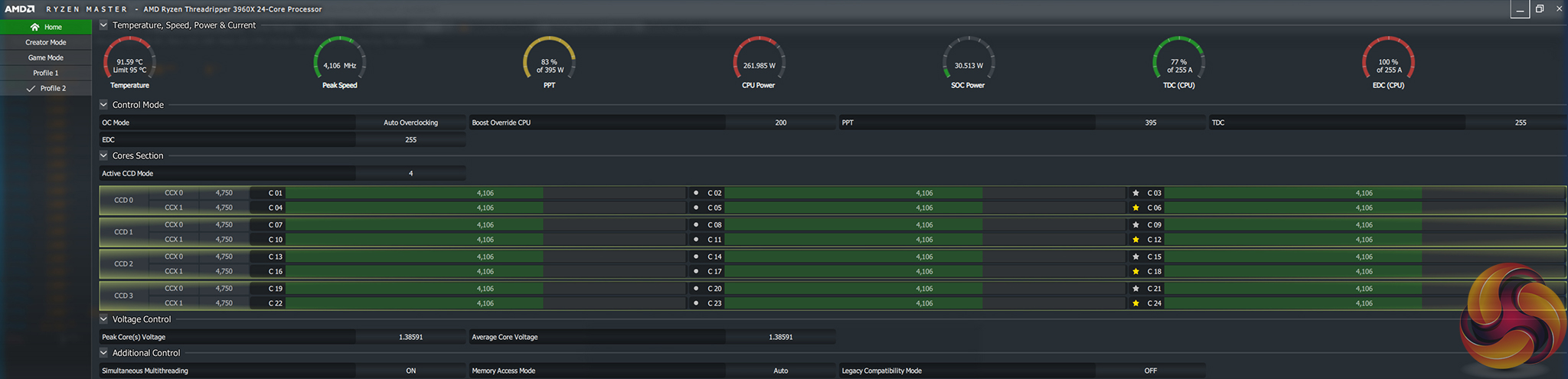Click the white star next to C 03
This screenshot has height=379, width=1568.
[x=1135, y=193]
